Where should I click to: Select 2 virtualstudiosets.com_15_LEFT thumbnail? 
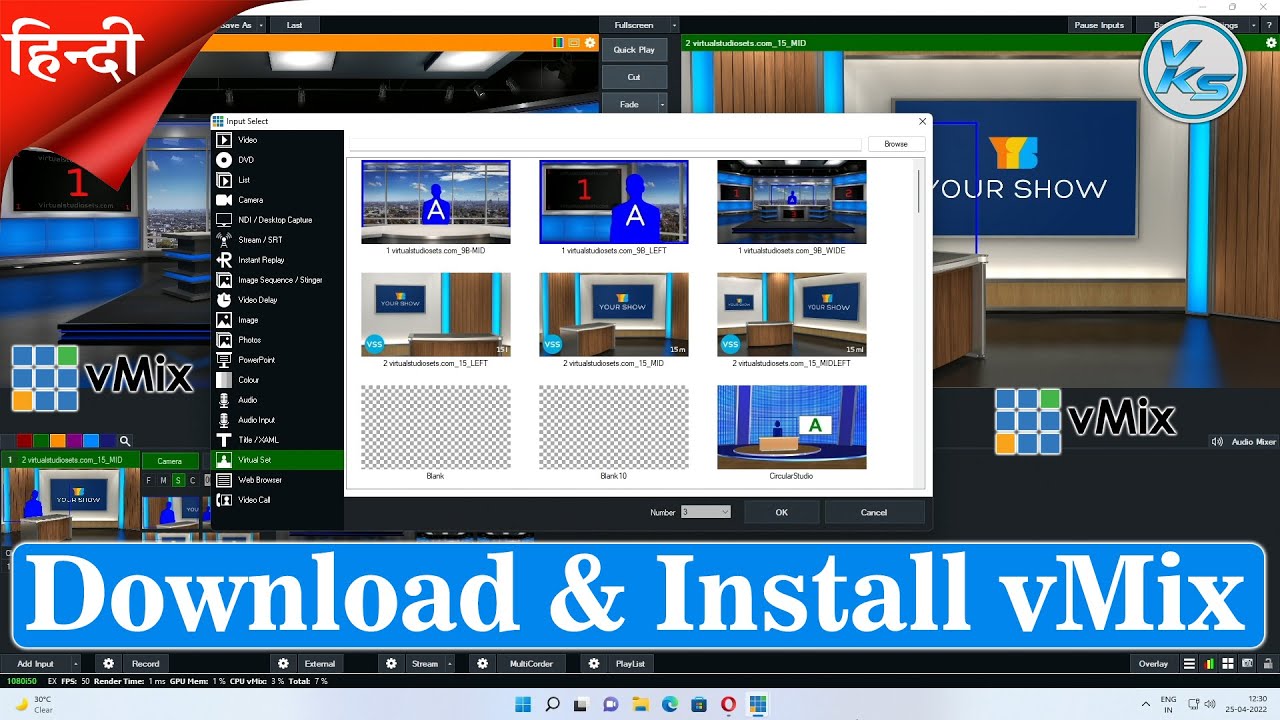pos(436,315)
